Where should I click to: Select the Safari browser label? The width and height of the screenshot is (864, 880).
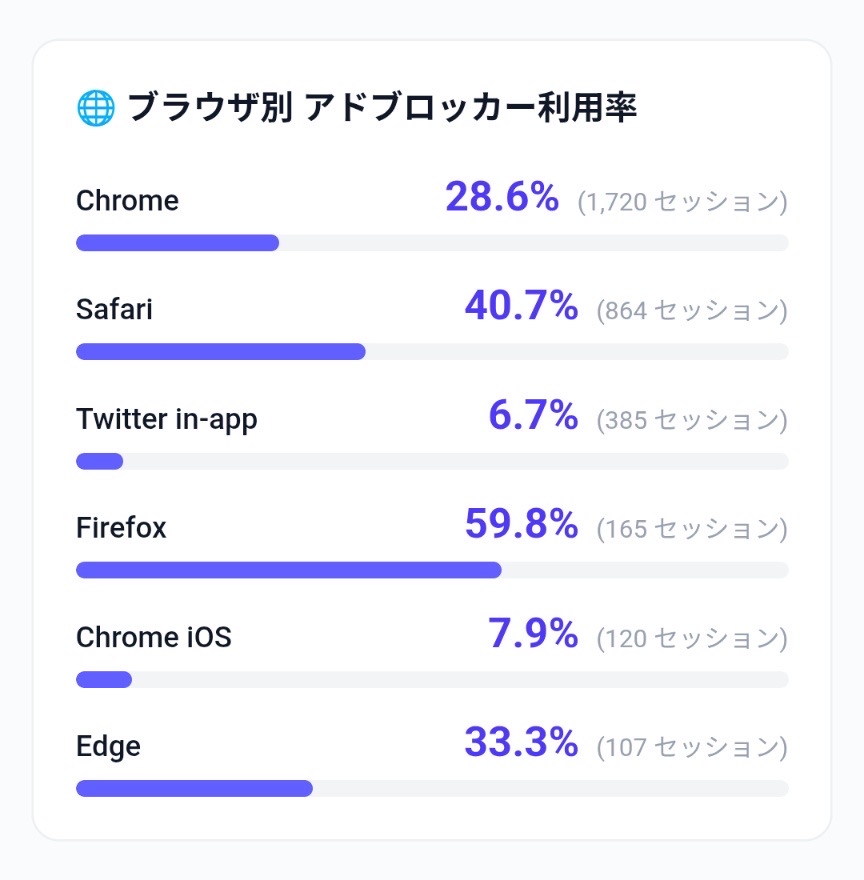(114, 309)
